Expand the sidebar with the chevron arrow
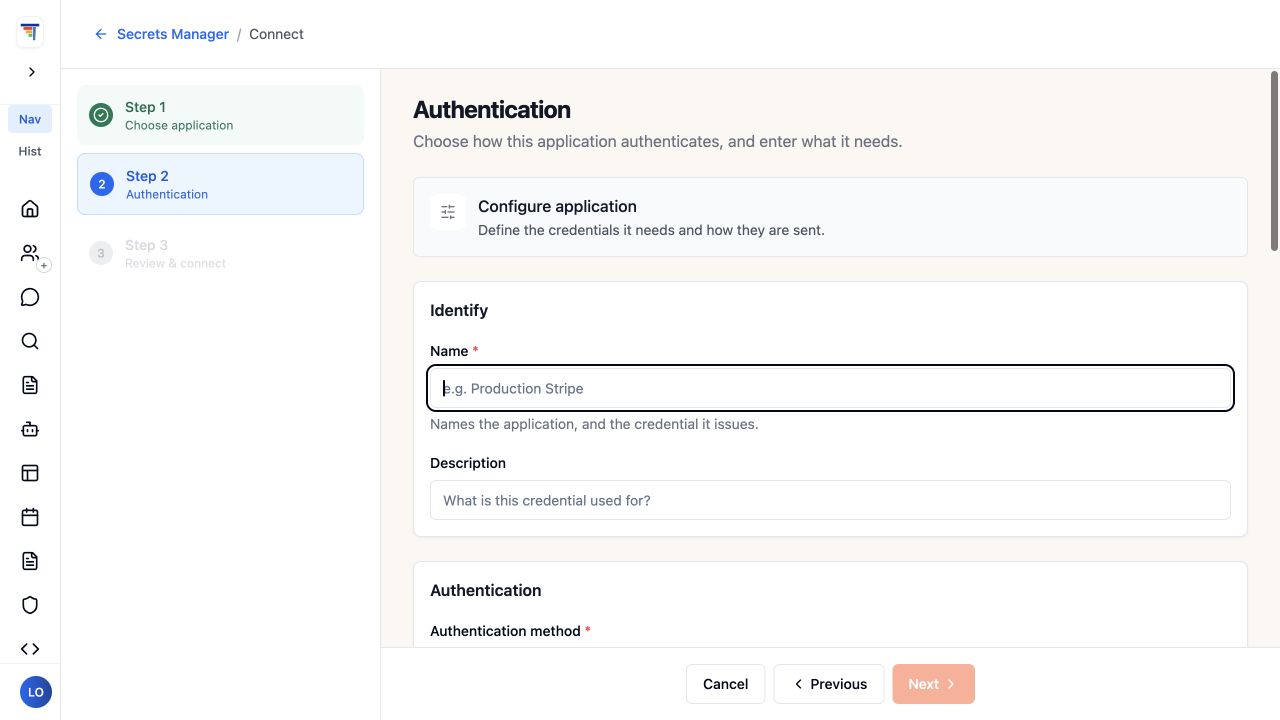Image resolution: width=1280 pixels, height=720 pixels. pyautogui.click(x=32, y=72)
